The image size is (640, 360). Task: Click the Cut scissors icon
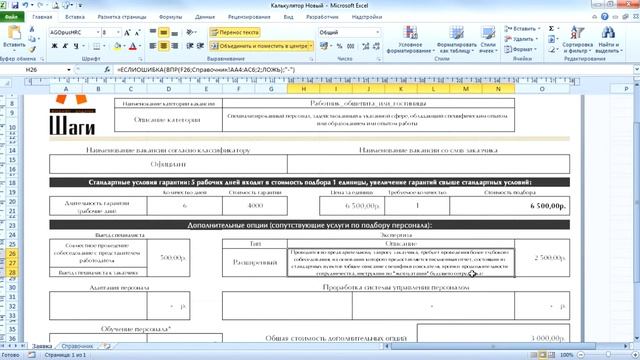32,29
